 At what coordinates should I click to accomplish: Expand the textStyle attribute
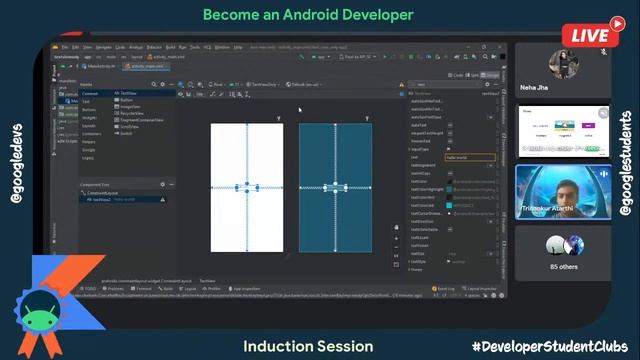coord(409,262)
